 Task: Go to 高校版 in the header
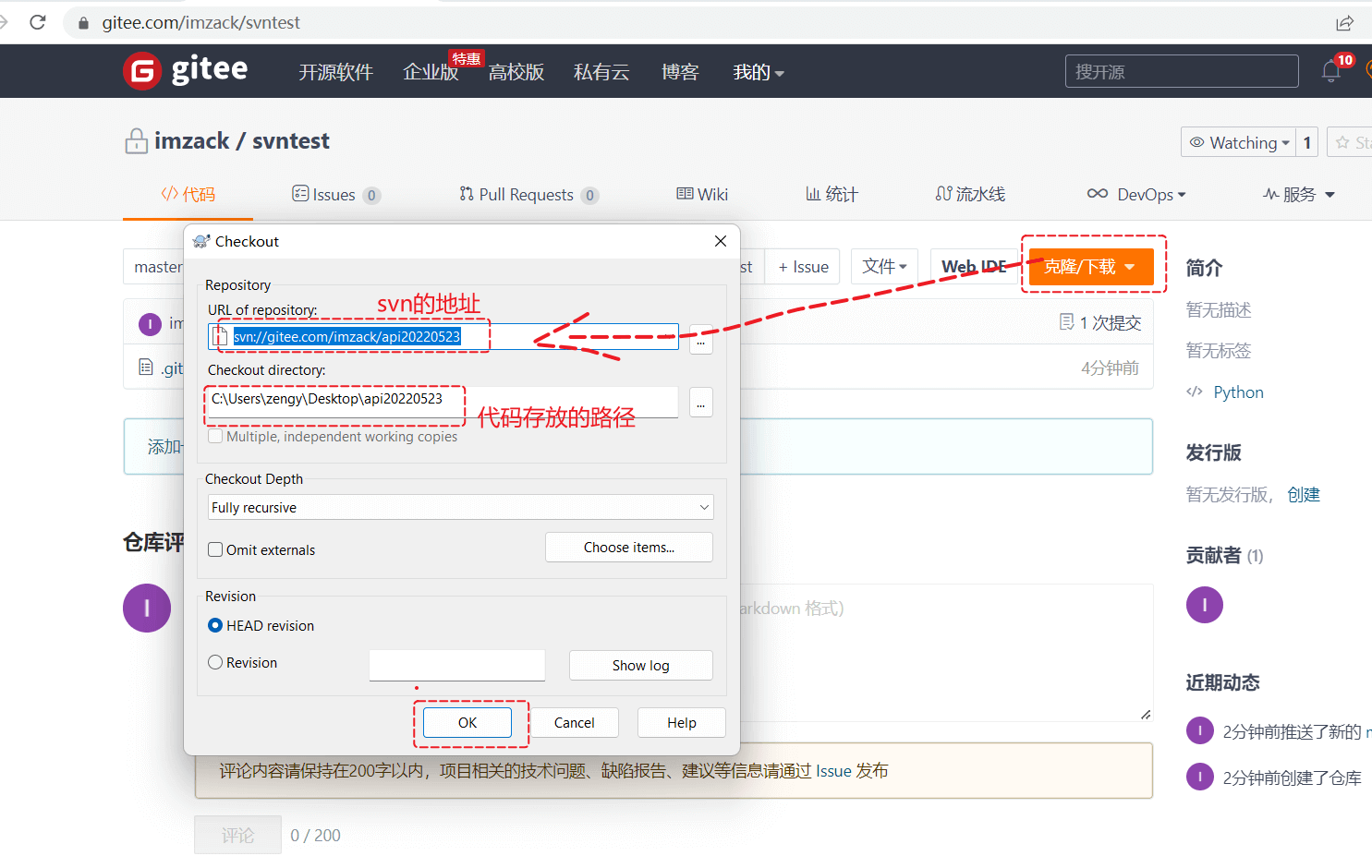[516, 72]
